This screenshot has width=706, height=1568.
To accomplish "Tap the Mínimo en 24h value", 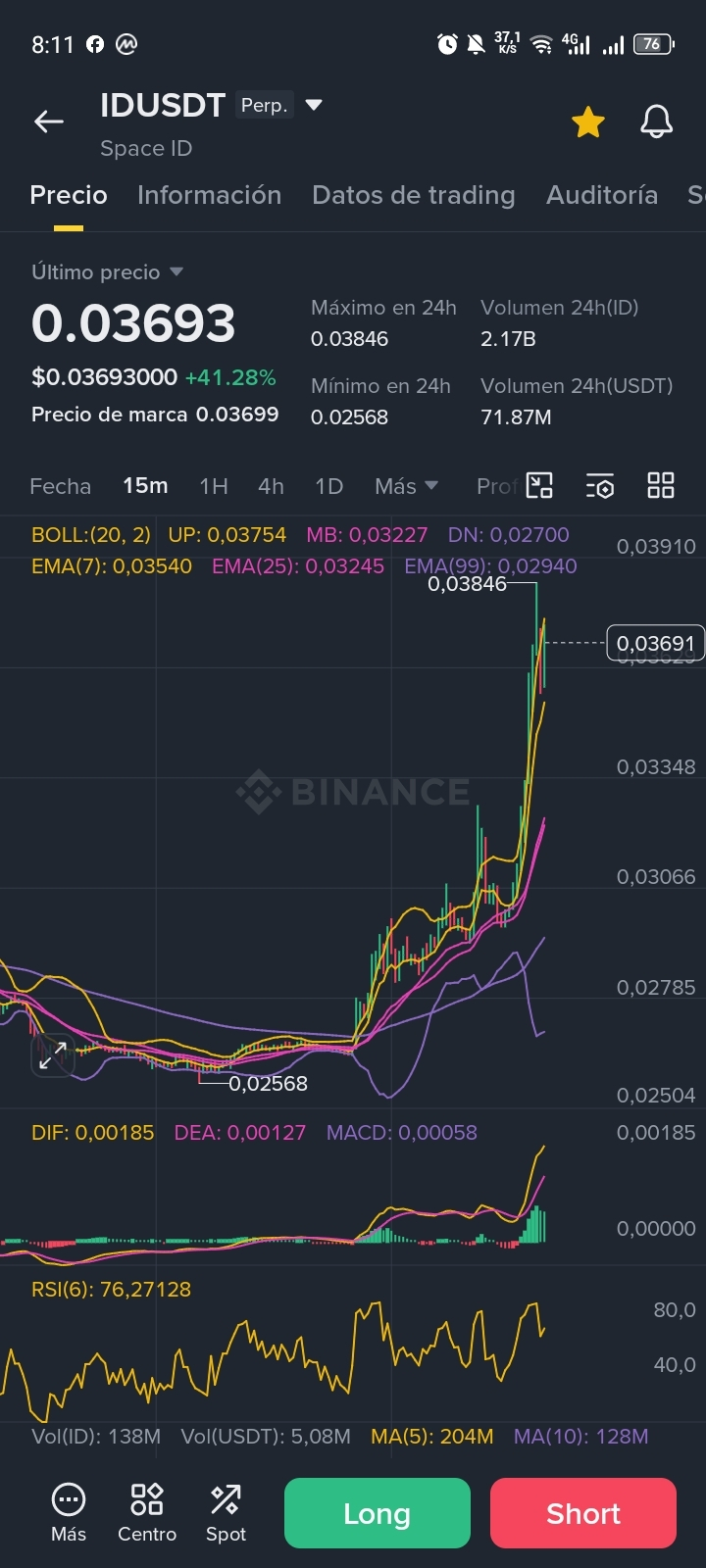I will (x=349, y=416).
